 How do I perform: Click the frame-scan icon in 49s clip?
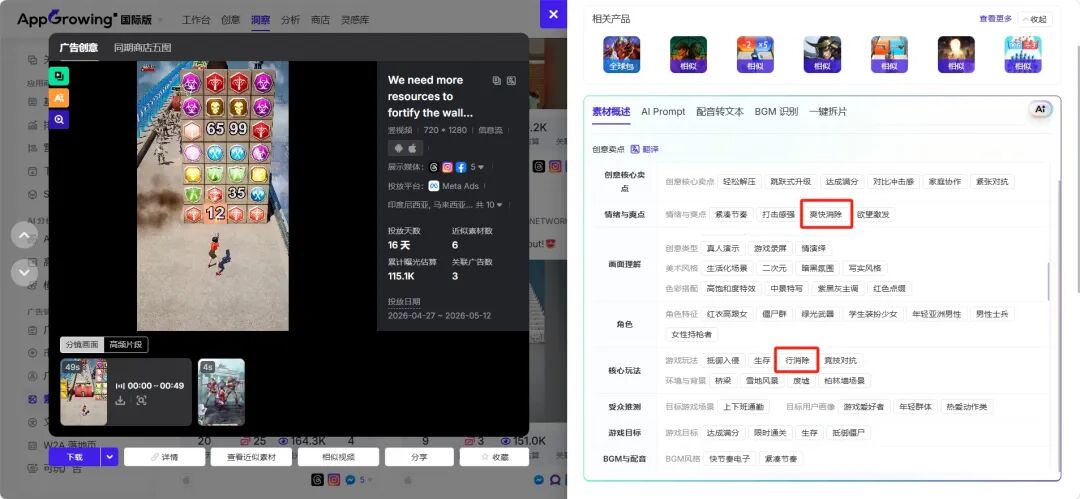[x=141, y=400]
